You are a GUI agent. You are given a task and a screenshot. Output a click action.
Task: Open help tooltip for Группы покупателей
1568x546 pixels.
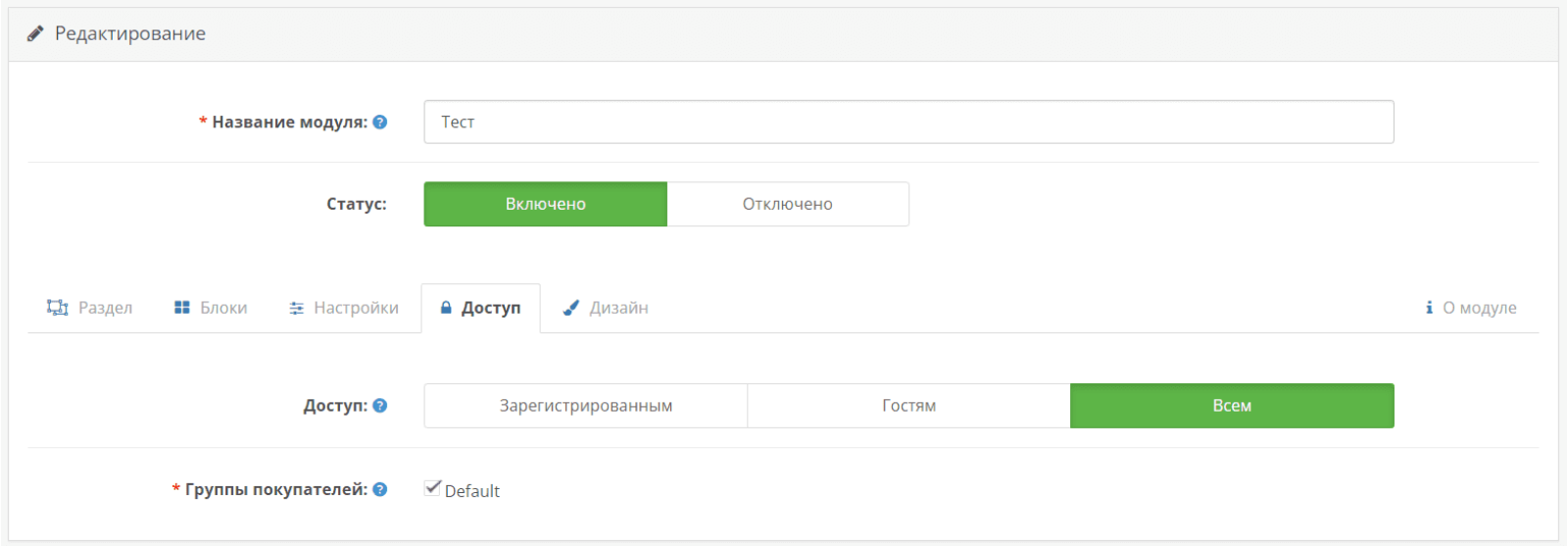(x=380, y=489)
